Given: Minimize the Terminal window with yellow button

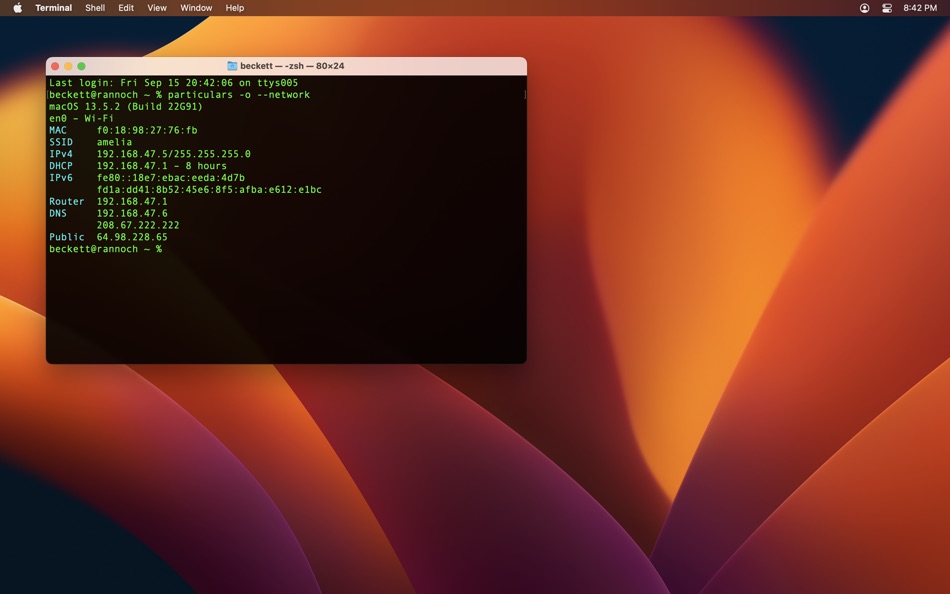Looking at the screenshot, I should (x=68, y=66).
